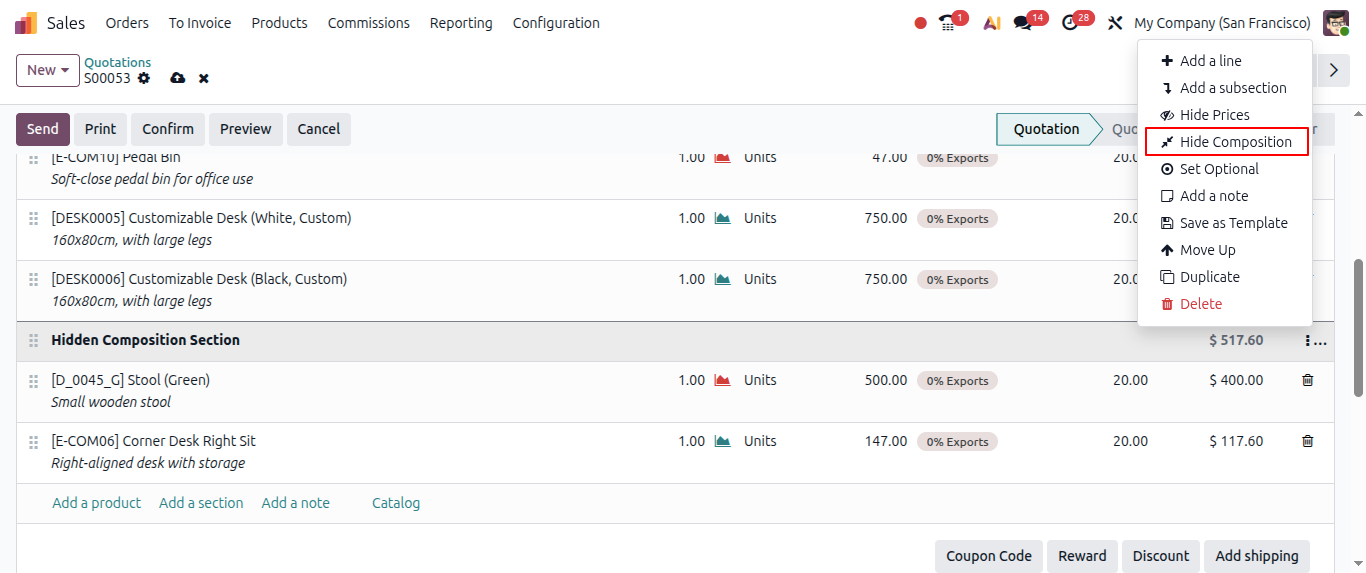Open Units field of Stool (Green) line
The image size is (1366, 573).
[x=760, y=380]
